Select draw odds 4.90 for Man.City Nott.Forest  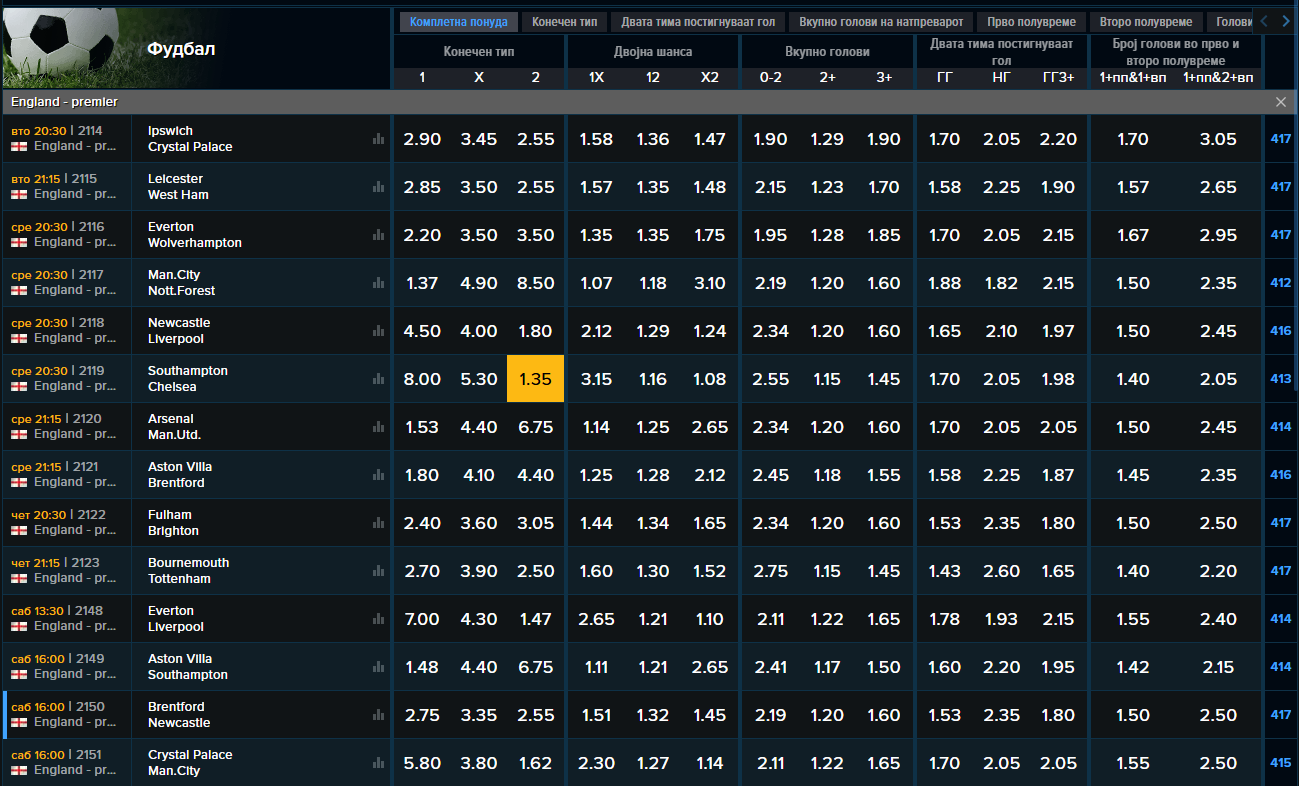pyautogui.click(x=479, y=283)
